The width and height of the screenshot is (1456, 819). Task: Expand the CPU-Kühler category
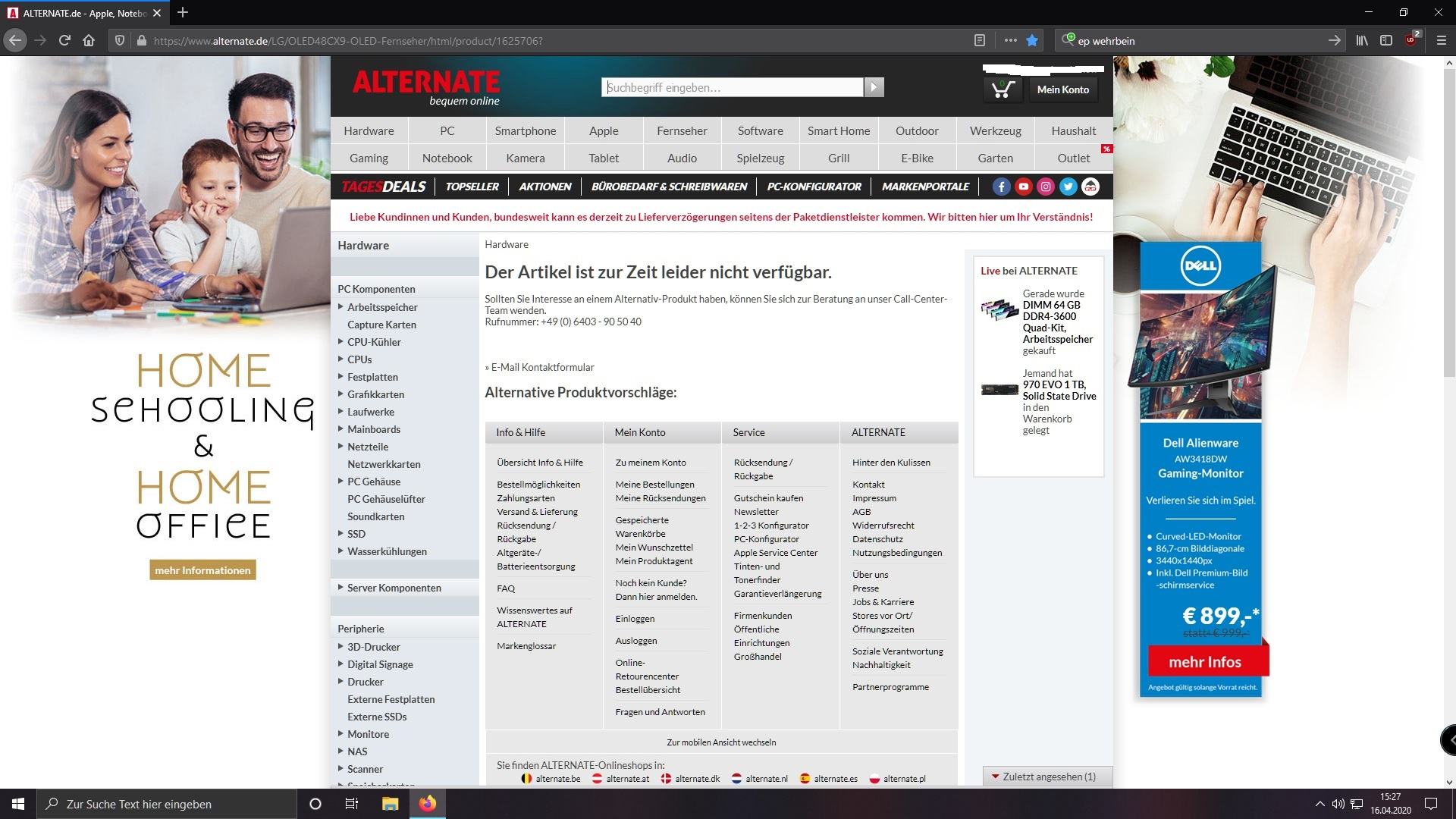pos(340,342)
